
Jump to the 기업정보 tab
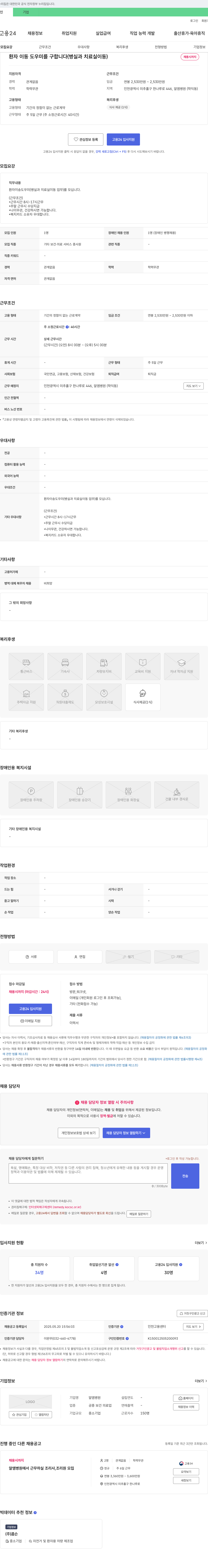pyautogui.click(x=200, y=47)
